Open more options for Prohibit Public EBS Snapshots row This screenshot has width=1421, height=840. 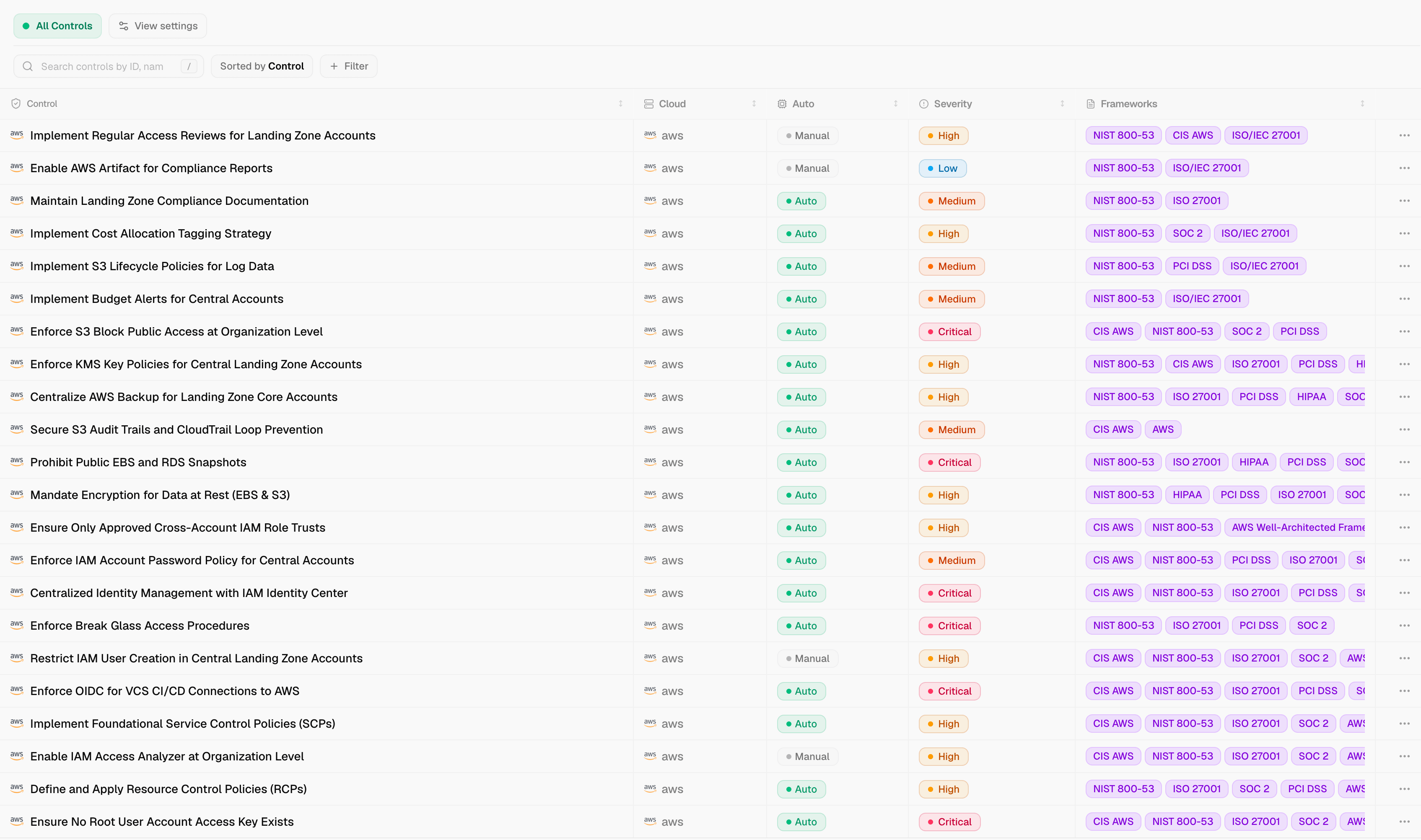1404,462
